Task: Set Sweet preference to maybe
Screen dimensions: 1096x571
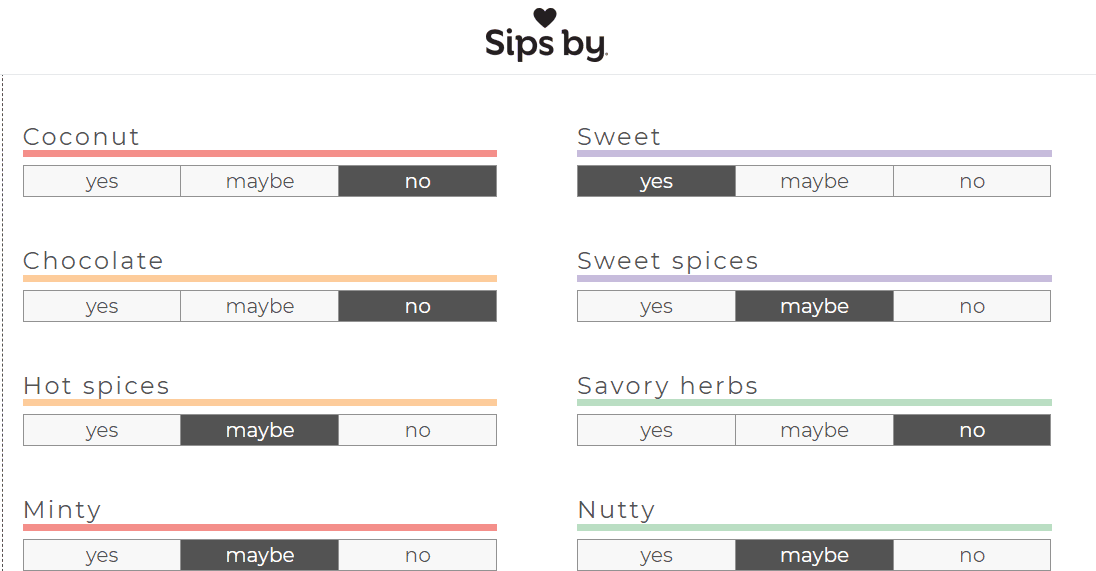Action: 814,181
